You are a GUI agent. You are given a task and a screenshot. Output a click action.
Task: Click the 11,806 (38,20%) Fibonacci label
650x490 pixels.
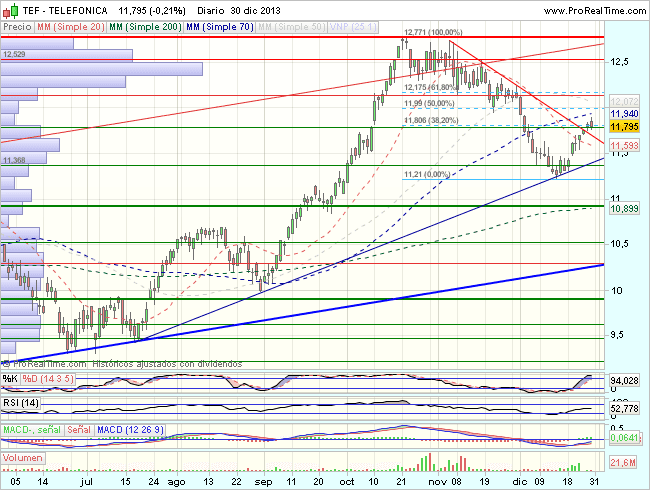tap(431, 120)
